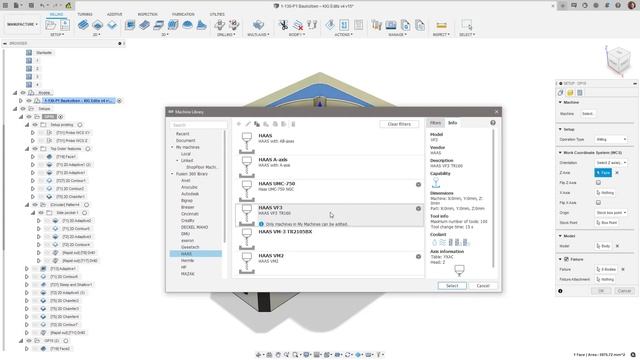
Task: Switch to the ADDITIVE ribbon tab
Action: click(114, 14)
